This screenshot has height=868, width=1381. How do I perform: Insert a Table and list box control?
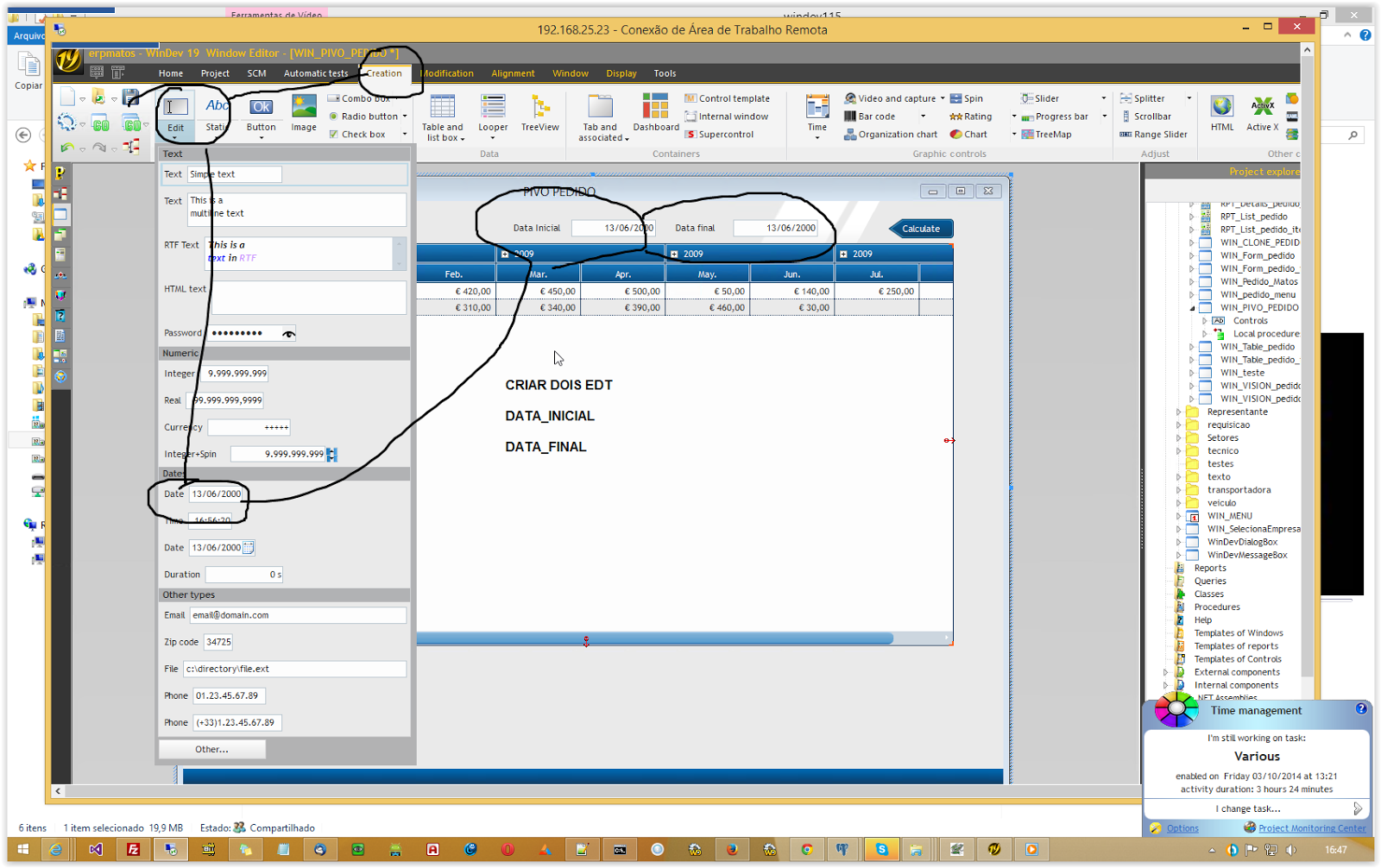[x=443, y=118]
